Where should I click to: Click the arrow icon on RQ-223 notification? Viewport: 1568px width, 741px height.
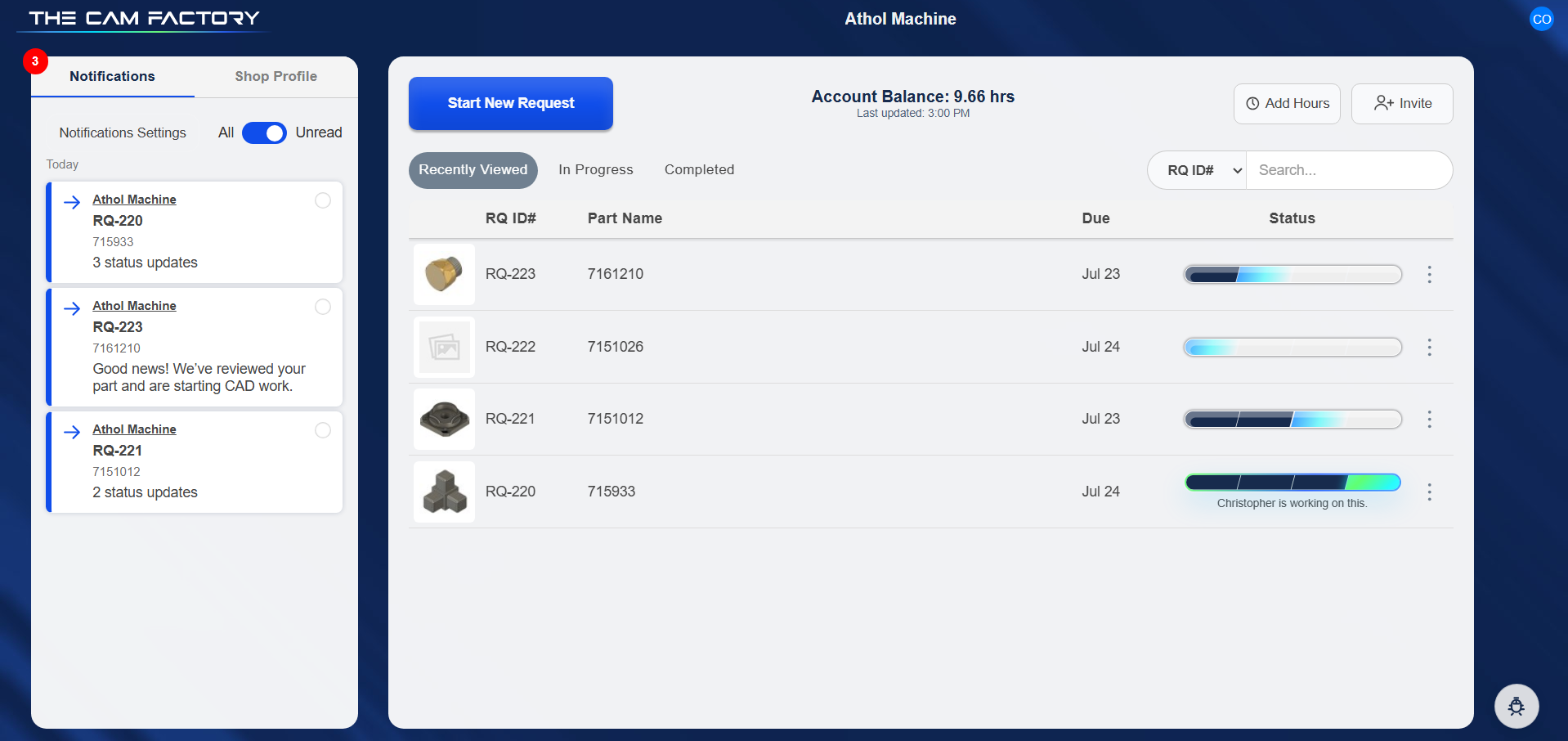coord(72,308)
